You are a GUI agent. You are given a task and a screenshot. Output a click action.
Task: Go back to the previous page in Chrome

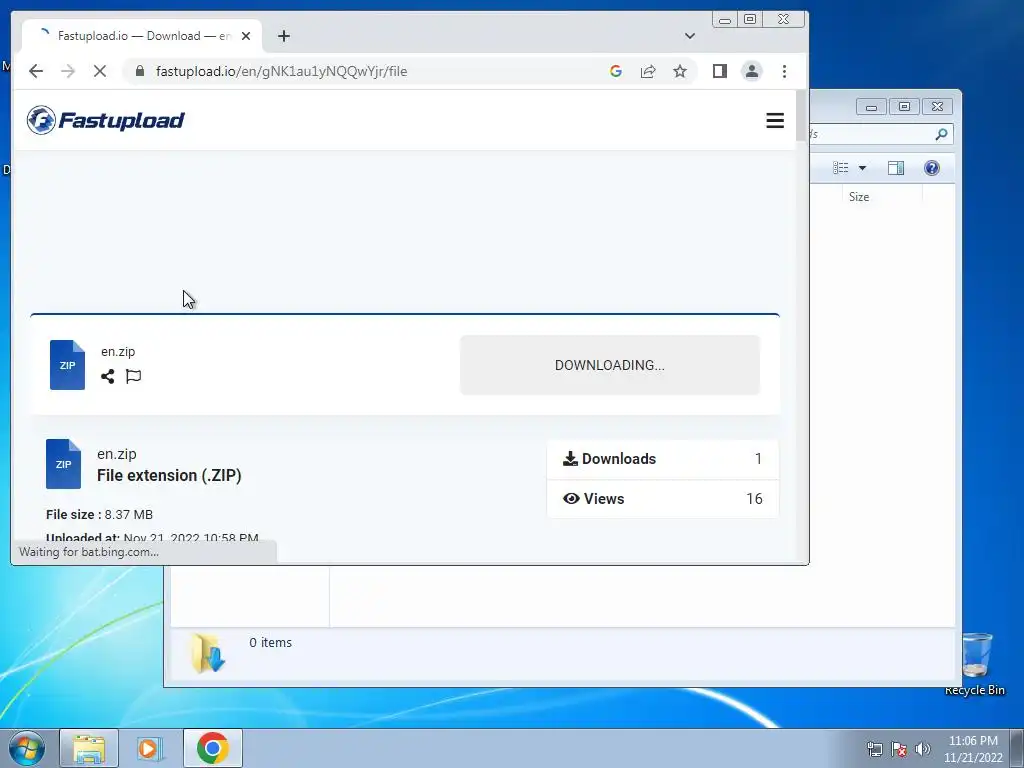(36, 71)
